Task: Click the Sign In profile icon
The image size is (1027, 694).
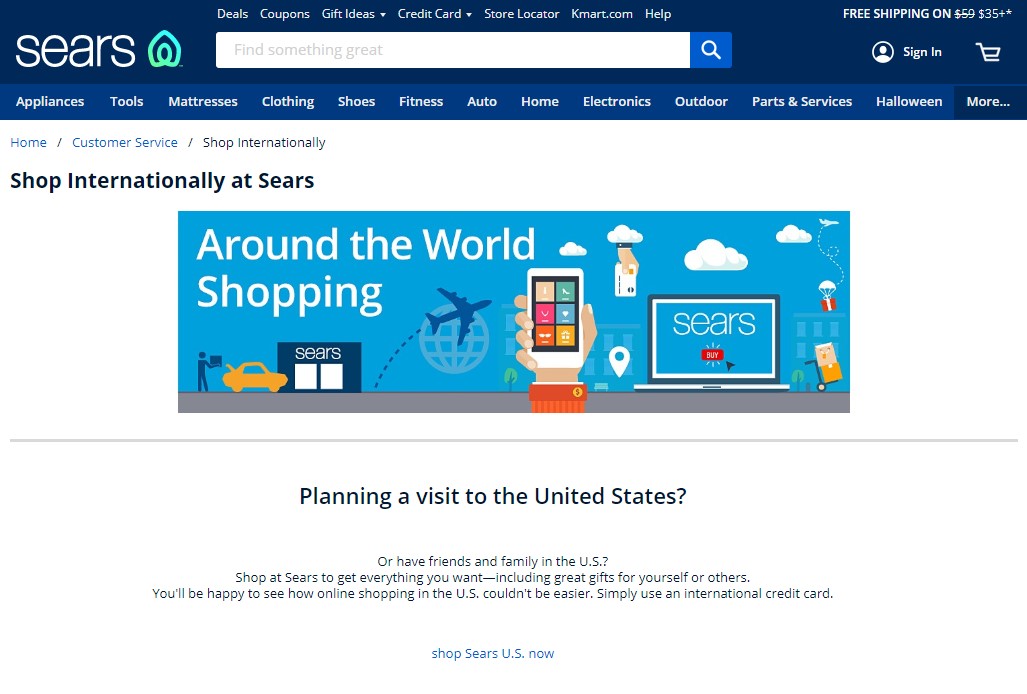Action: click(x=882, y=52)
